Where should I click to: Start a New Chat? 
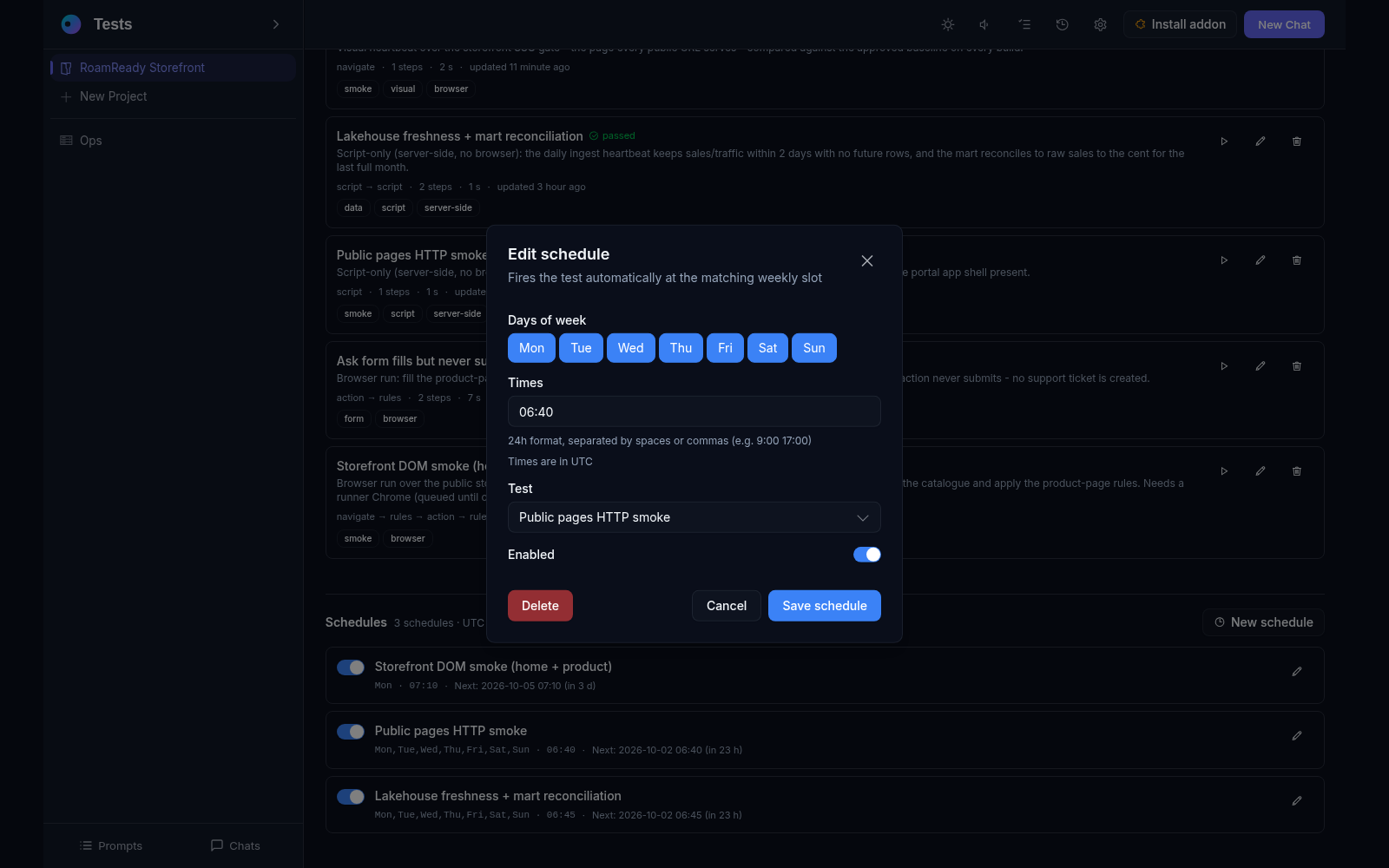(1284, 24)
